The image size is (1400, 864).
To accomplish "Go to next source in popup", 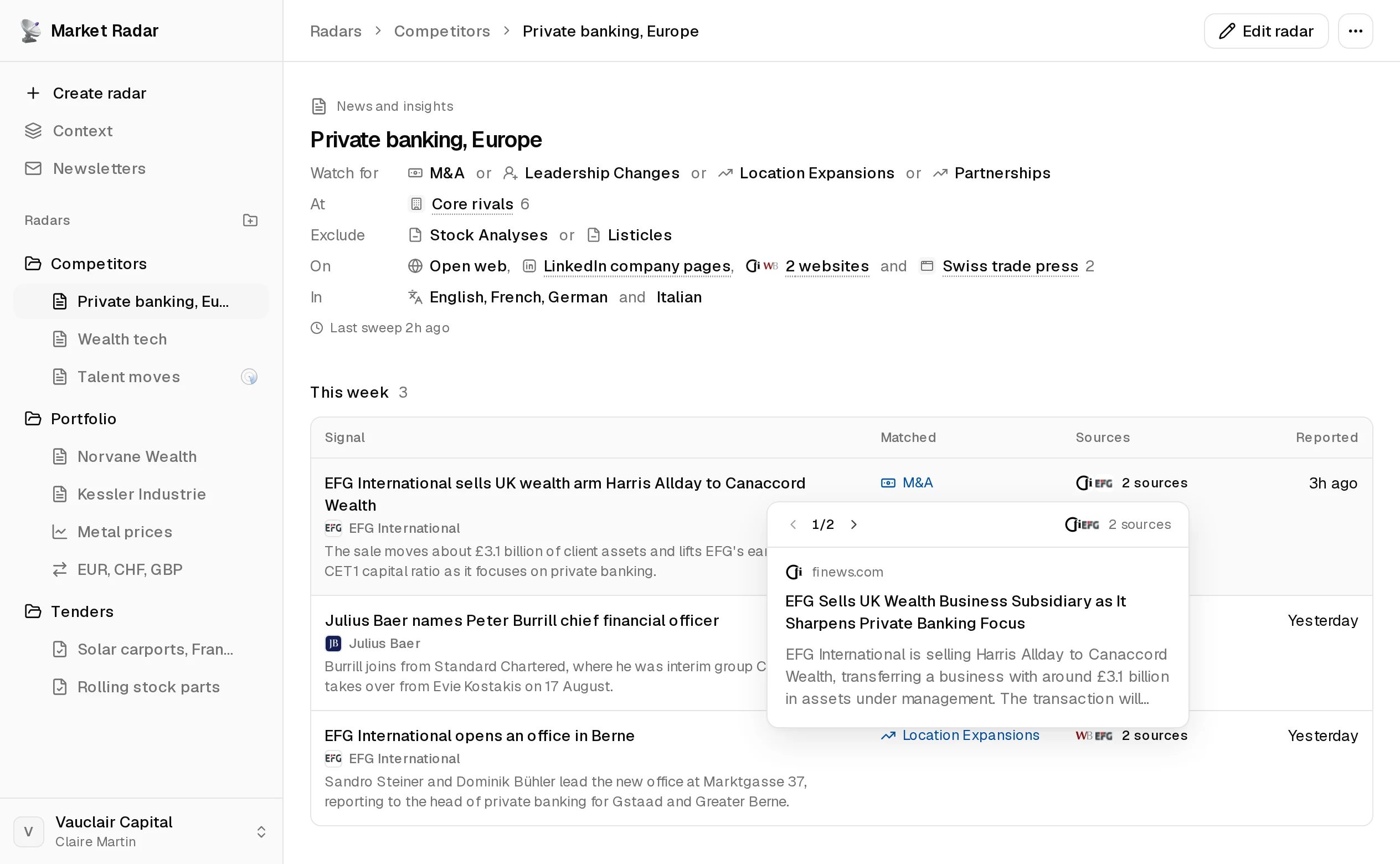I will pyautogui.click(x=853, y=524).
